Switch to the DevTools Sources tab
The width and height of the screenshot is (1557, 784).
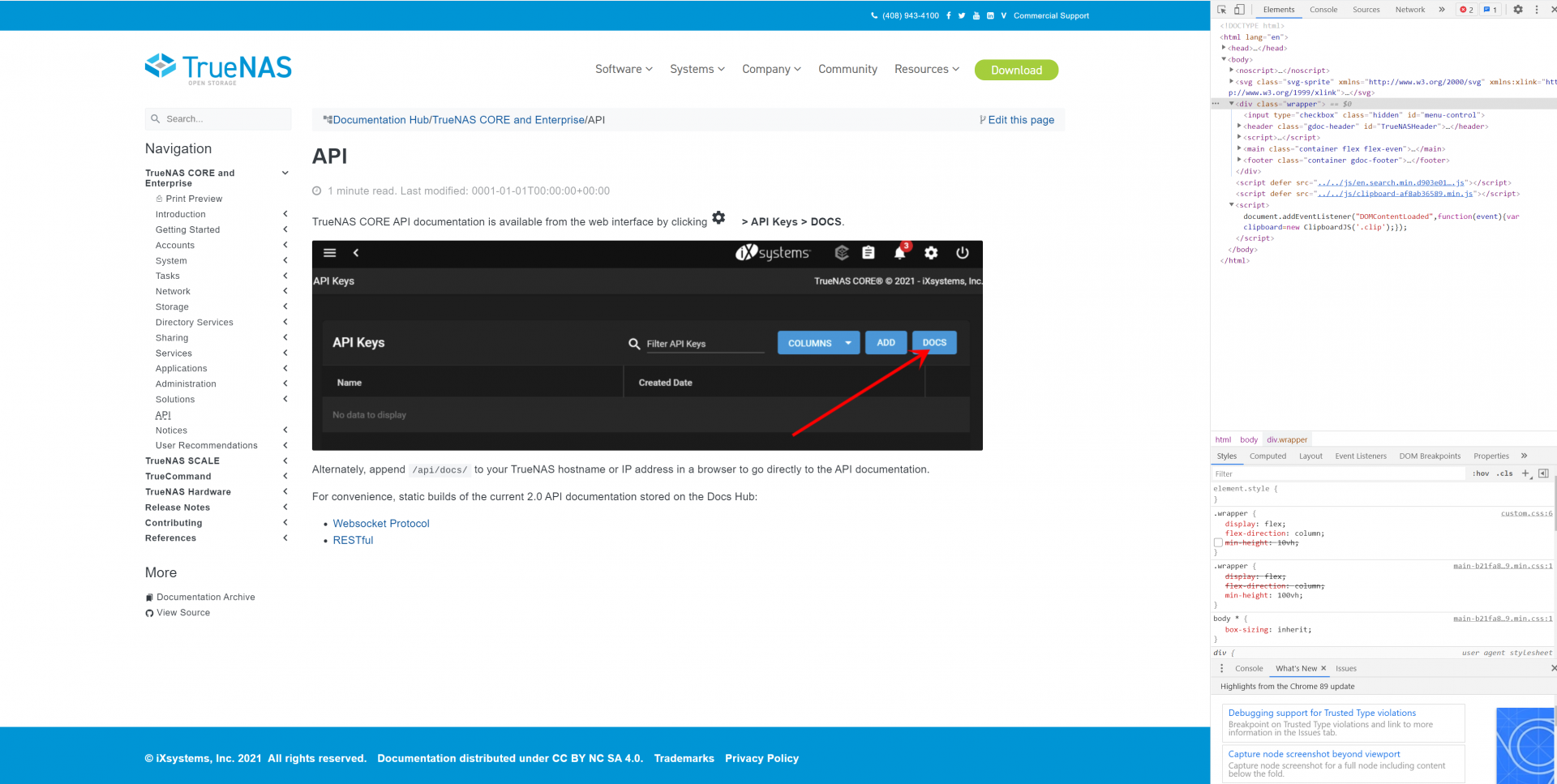tap(1366, 10)
